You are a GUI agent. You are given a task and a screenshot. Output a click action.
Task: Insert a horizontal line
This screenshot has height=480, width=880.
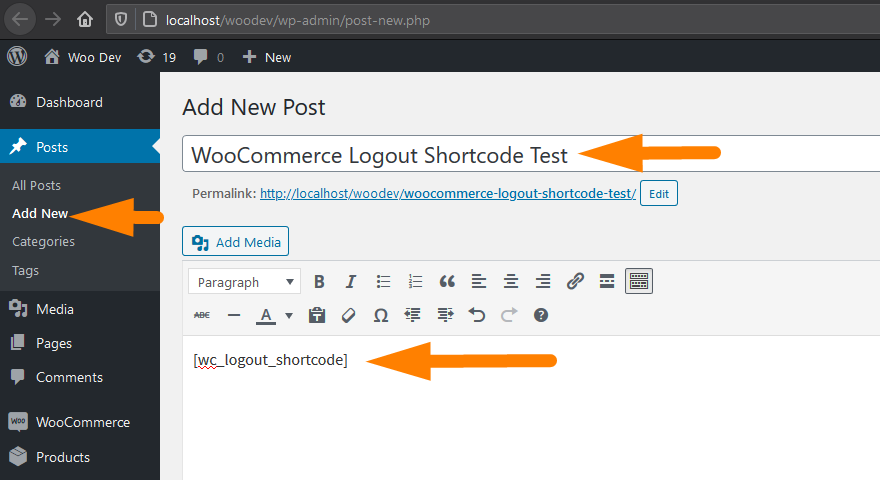pyautogui.click(x=234, y=316)
